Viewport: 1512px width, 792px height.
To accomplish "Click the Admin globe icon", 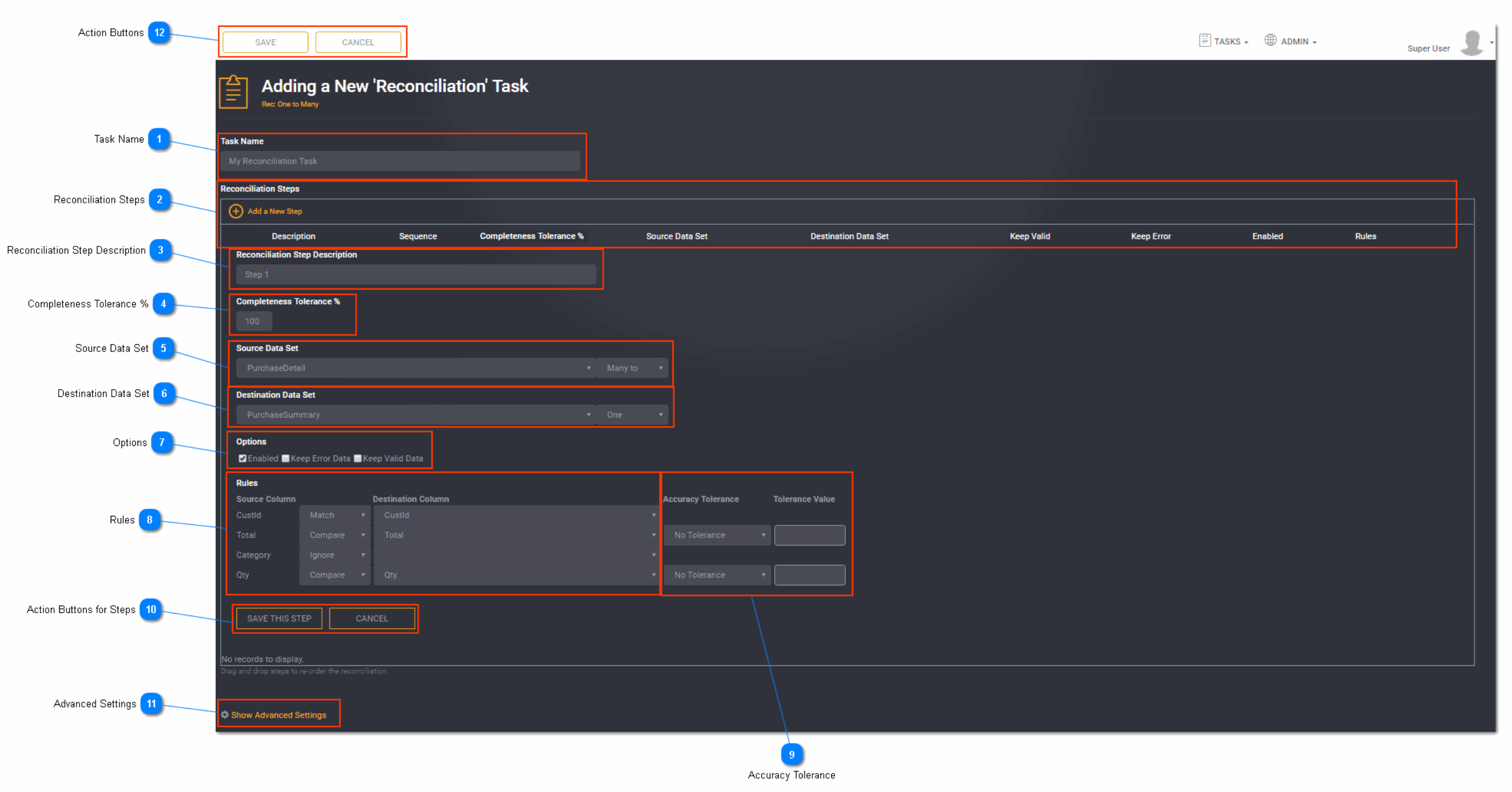I will pyautogui.click(x=1270, y=40).
